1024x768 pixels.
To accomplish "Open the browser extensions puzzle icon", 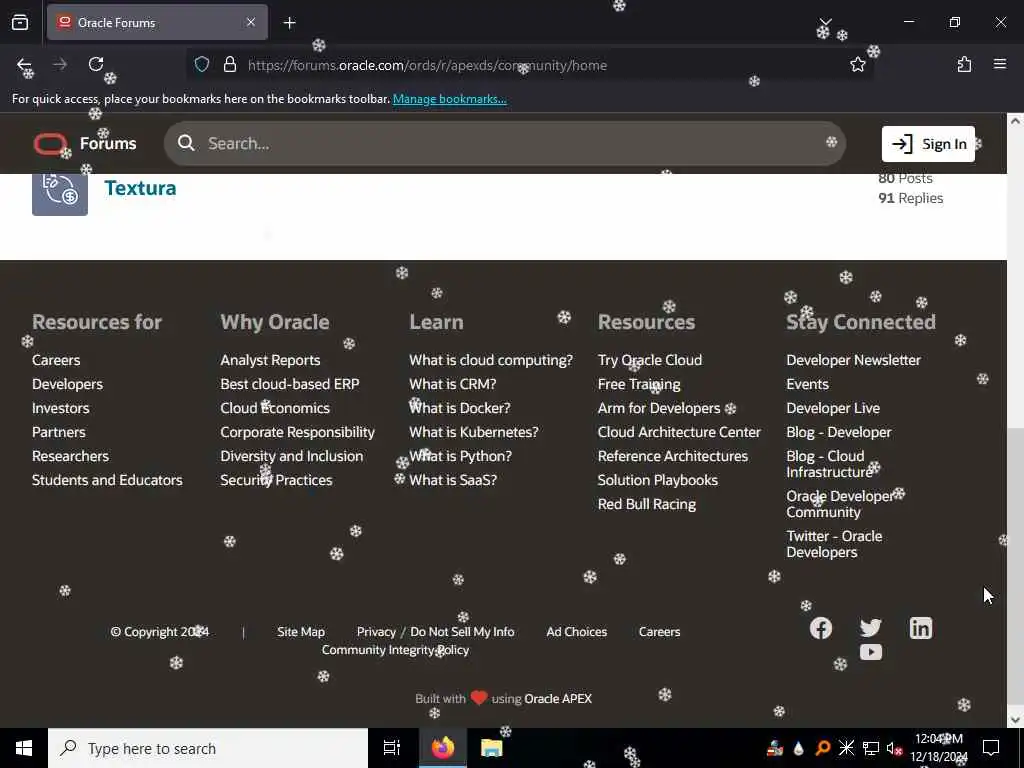I will (x=964, y=64).
